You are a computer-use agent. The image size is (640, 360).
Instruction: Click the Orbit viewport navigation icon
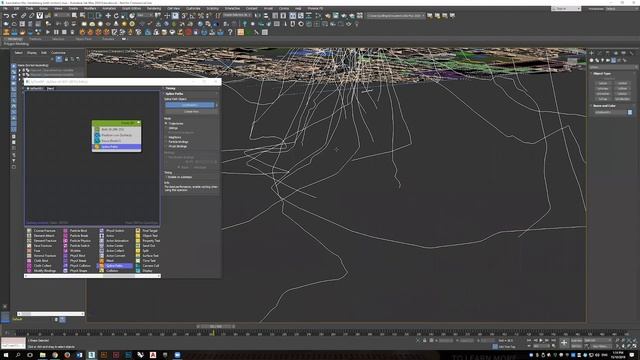[x=629, y=346]
